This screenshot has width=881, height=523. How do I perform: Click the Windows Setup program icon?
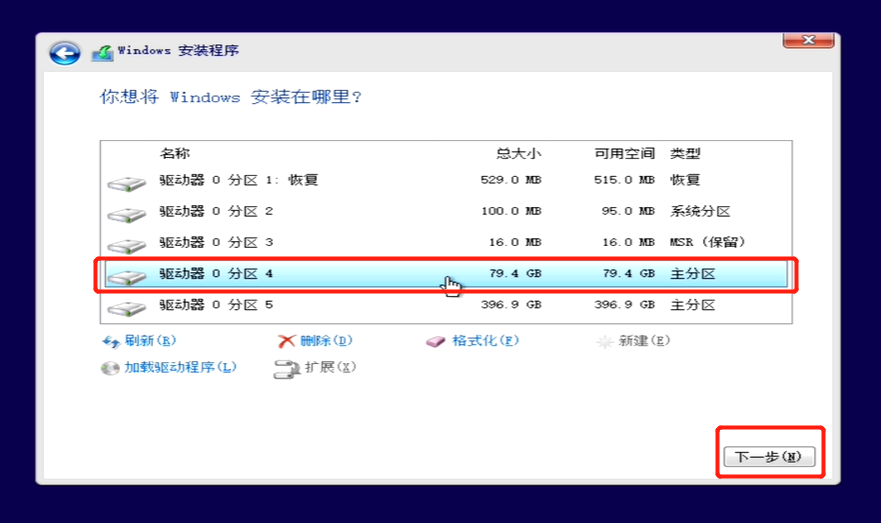[x=102, y=53]
